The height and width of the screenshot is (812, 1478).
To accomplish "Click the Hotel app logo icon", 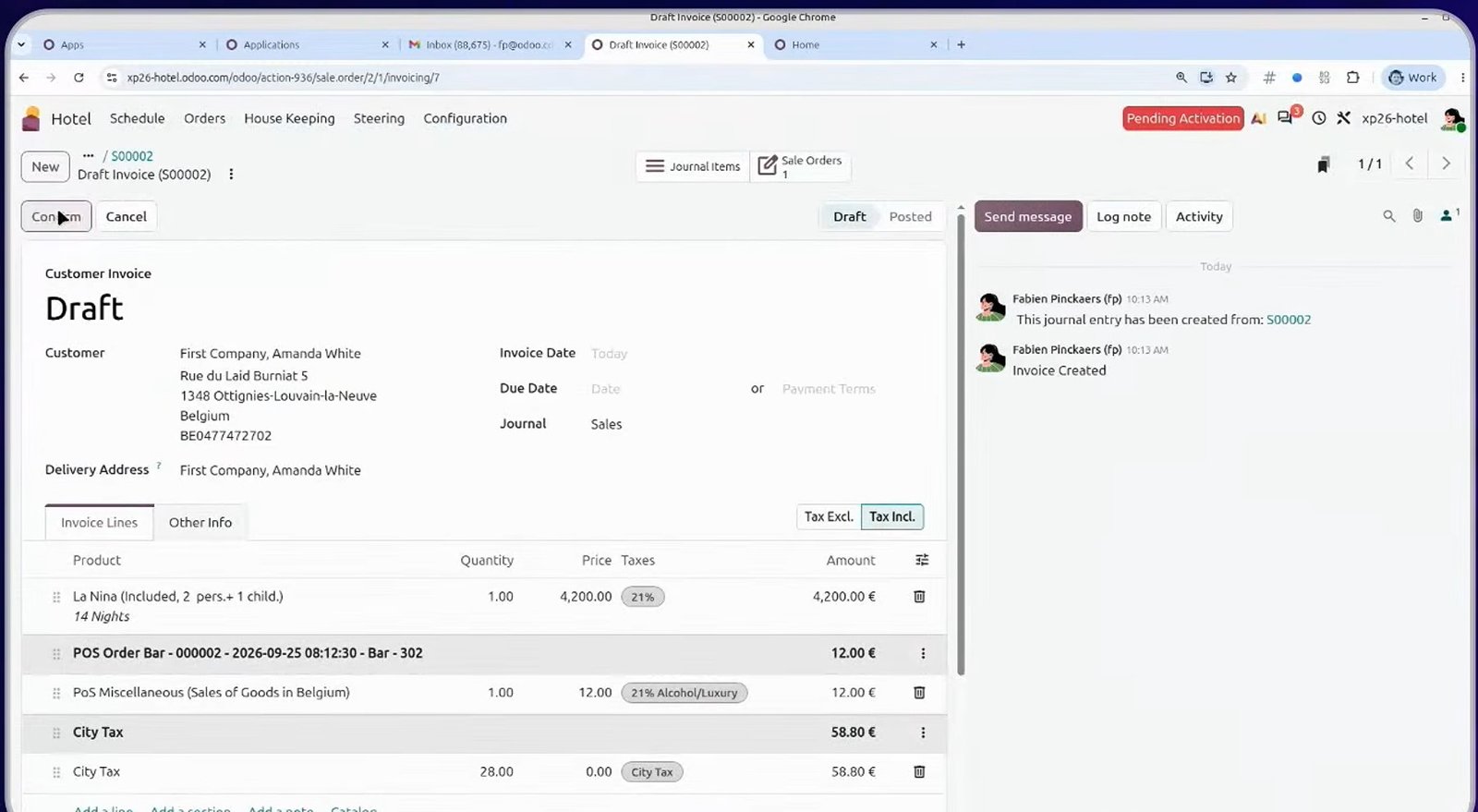I will tap(31, 118).
